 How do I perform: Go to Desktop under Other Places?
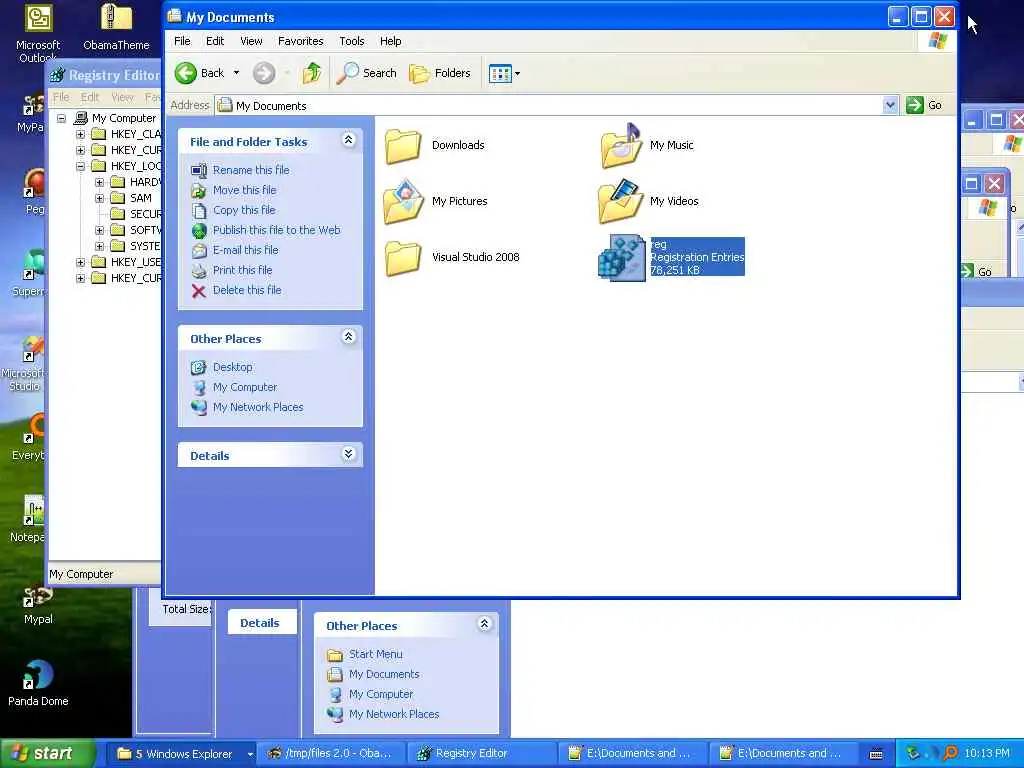[232, 367]
